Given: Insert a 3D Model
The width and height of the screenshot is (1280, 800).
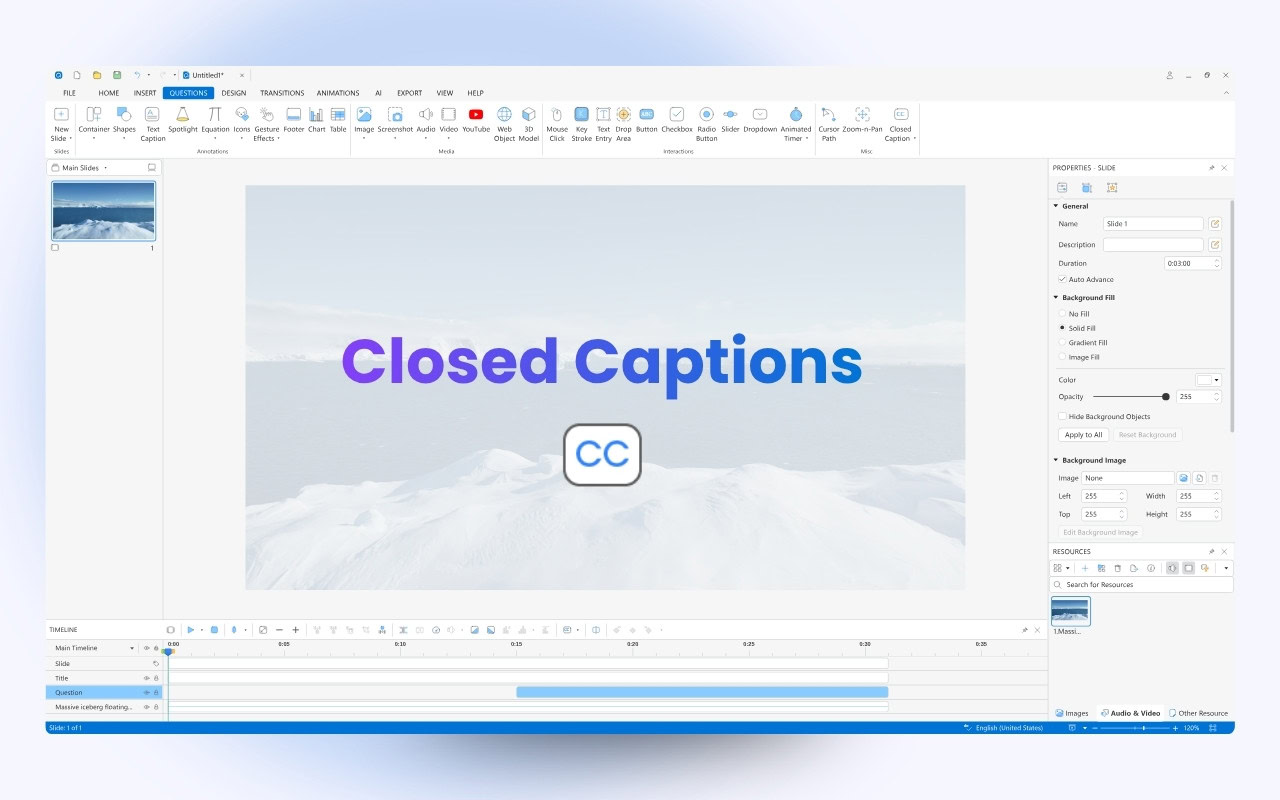Looking at the screenshot, I should pos(529,124).
